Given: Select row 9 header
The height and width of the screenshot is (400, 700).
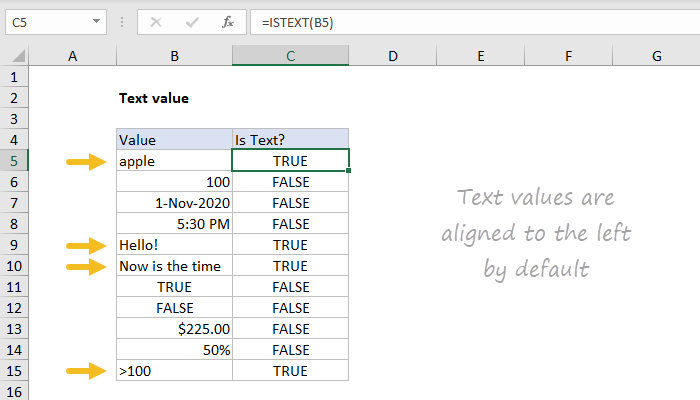Looking at the screenshot, I should click(x=14, y=245).
